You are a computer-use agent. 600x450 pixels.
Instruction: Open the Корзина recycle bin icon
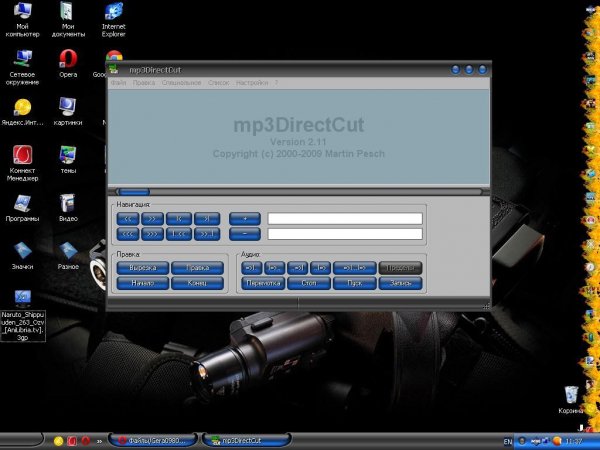tap(571, 400)
